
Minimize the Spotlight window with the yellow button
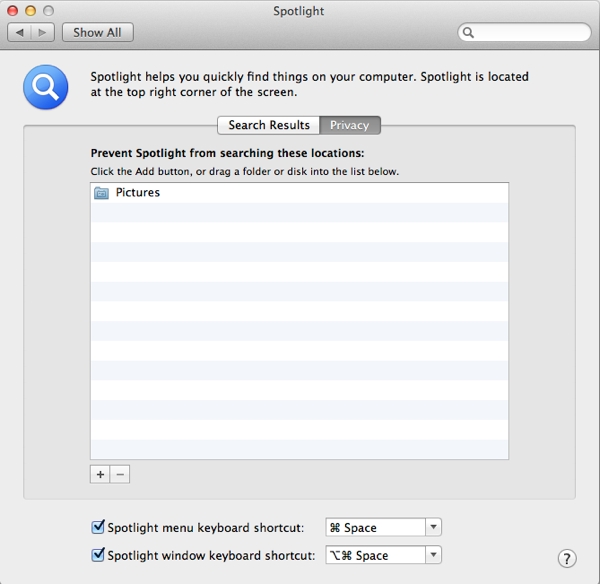pos(31,11)
